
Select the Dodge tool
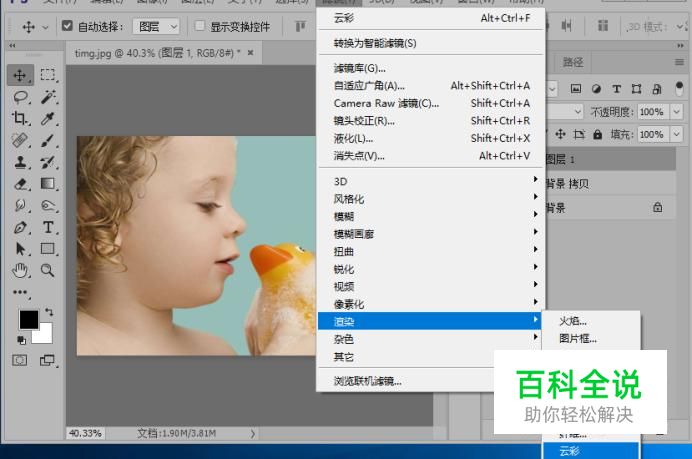pos(48,205)
